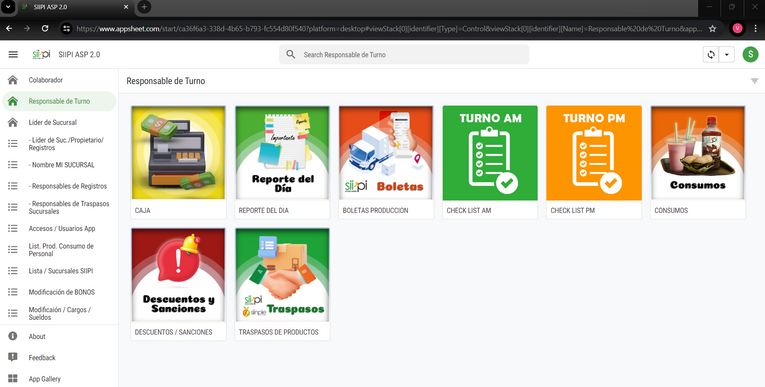Open Lider de Suc./Propietario/Registros list
This screenshot has height=387, width=765.
pos(59,143)
